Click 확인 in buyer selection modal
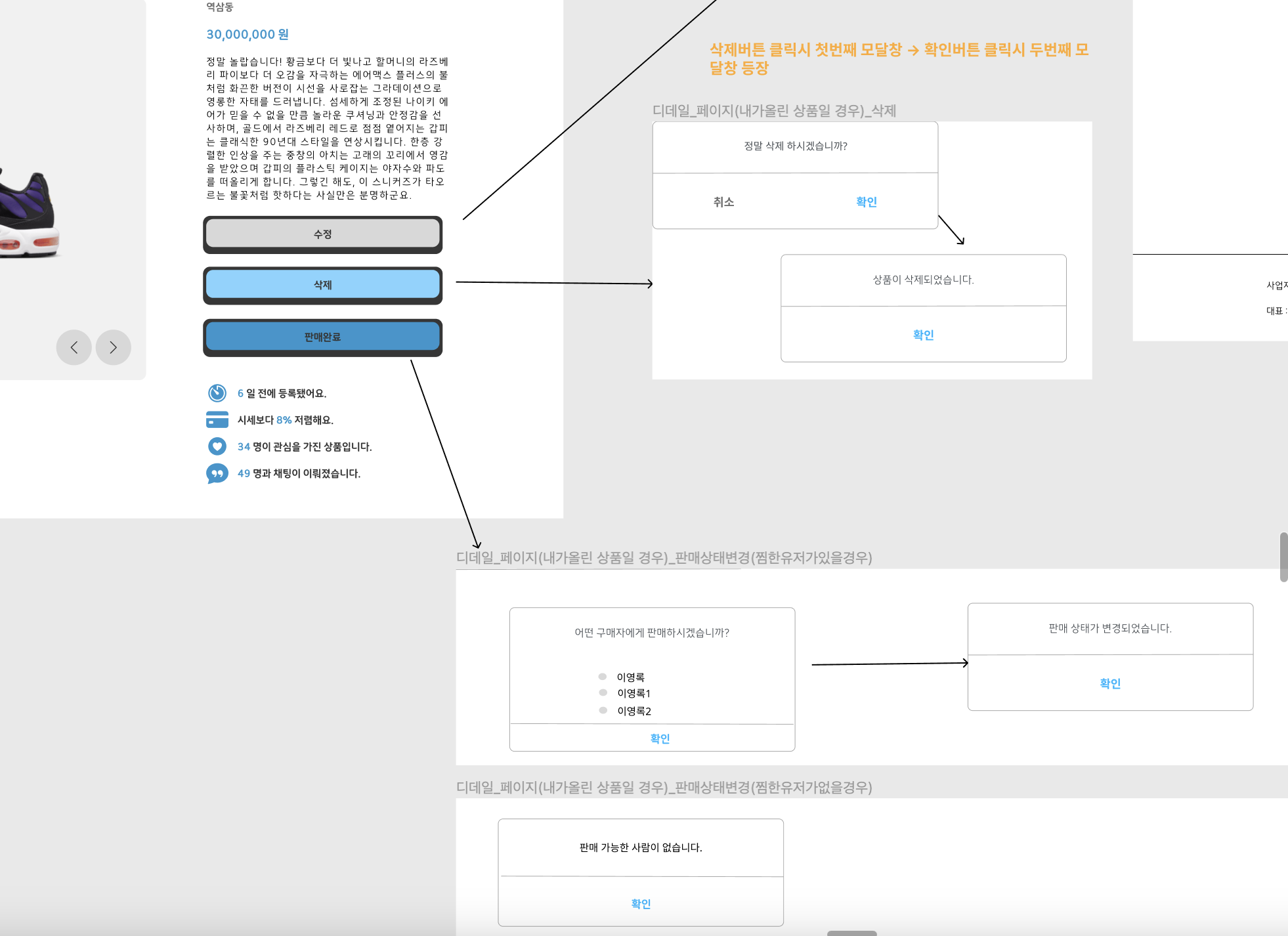Screen dimensions: 1288x936 (660, 738)
